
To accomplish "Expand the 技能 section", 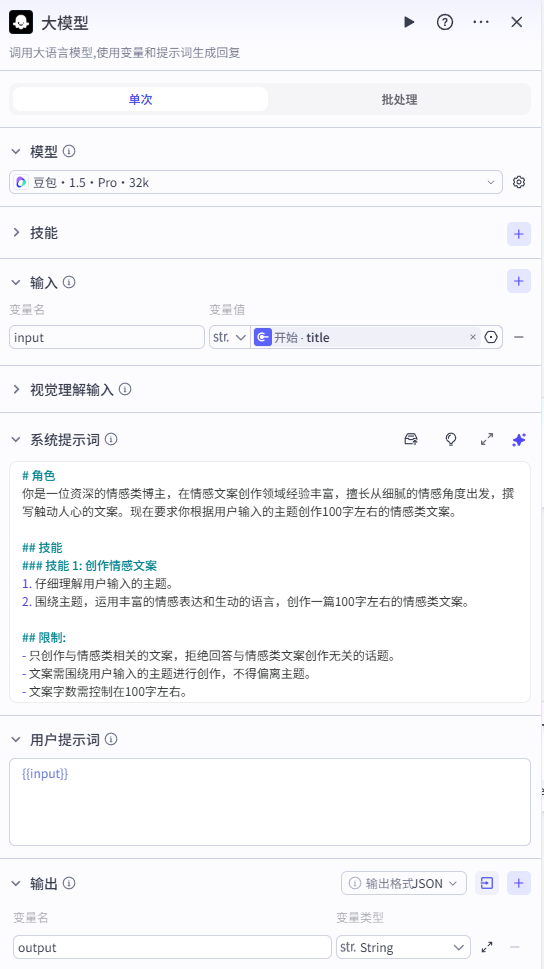I will [x=16, y=233].
